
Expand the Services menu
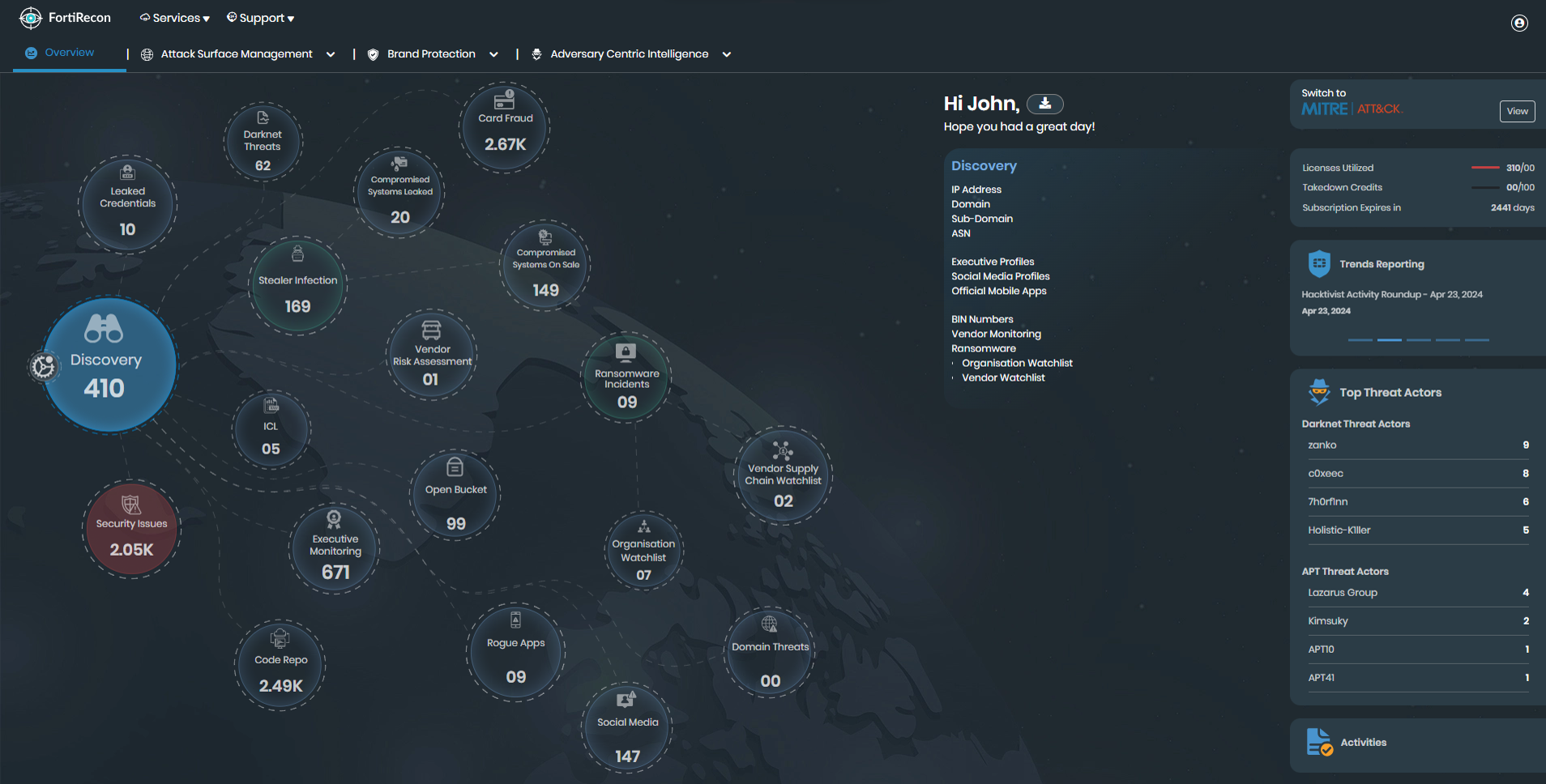[173, 17]
